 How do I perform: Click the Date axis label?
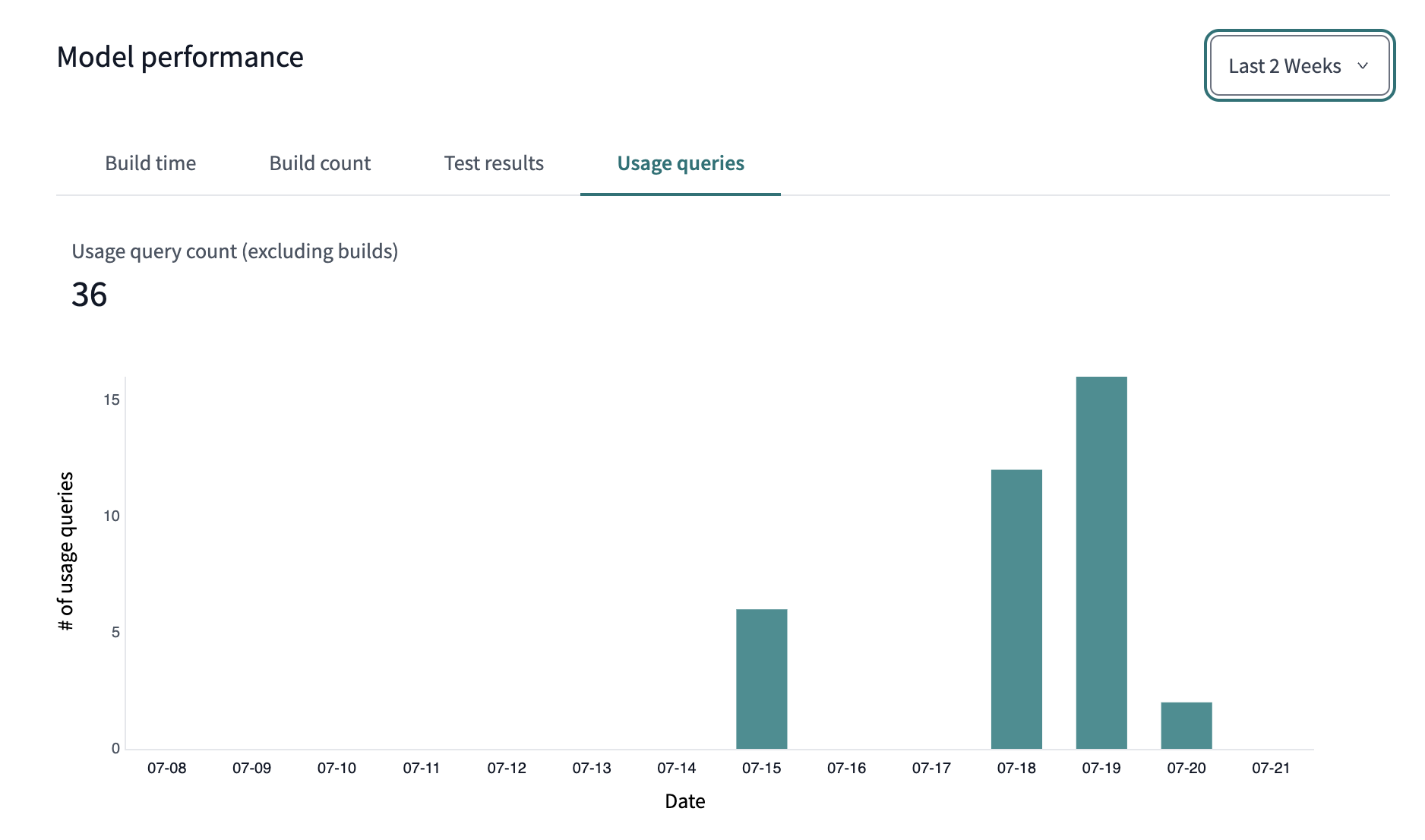click(x=684, y=801)
